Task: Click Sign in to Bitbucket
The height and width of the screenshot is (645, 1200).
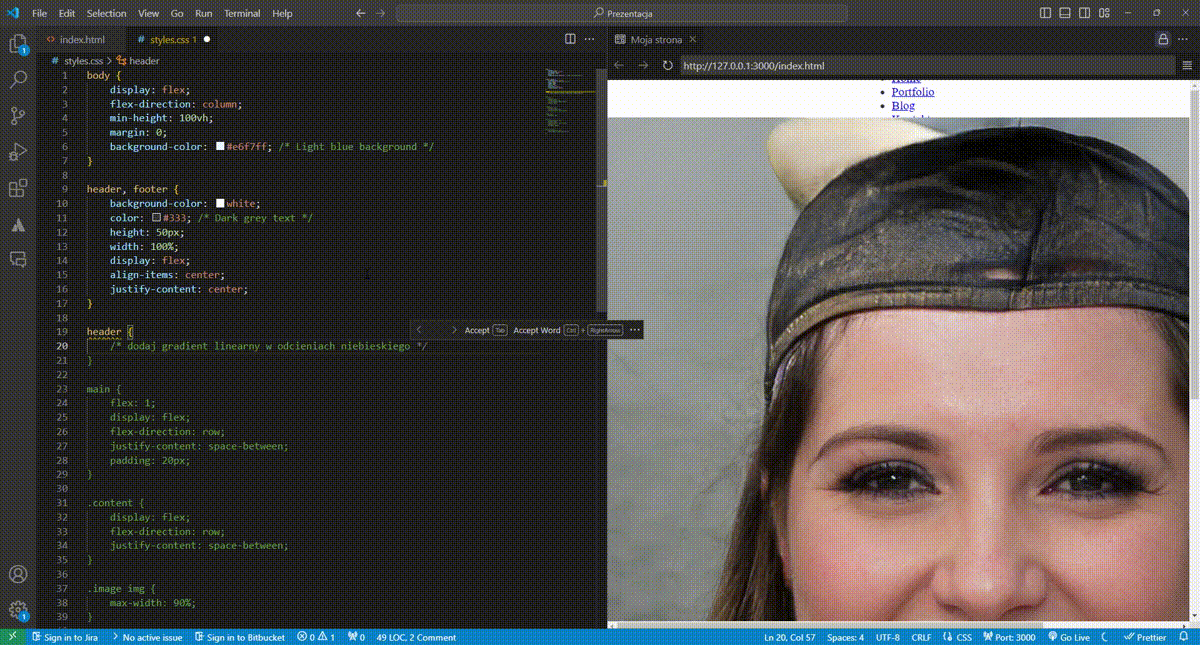Action: (240, 637)
